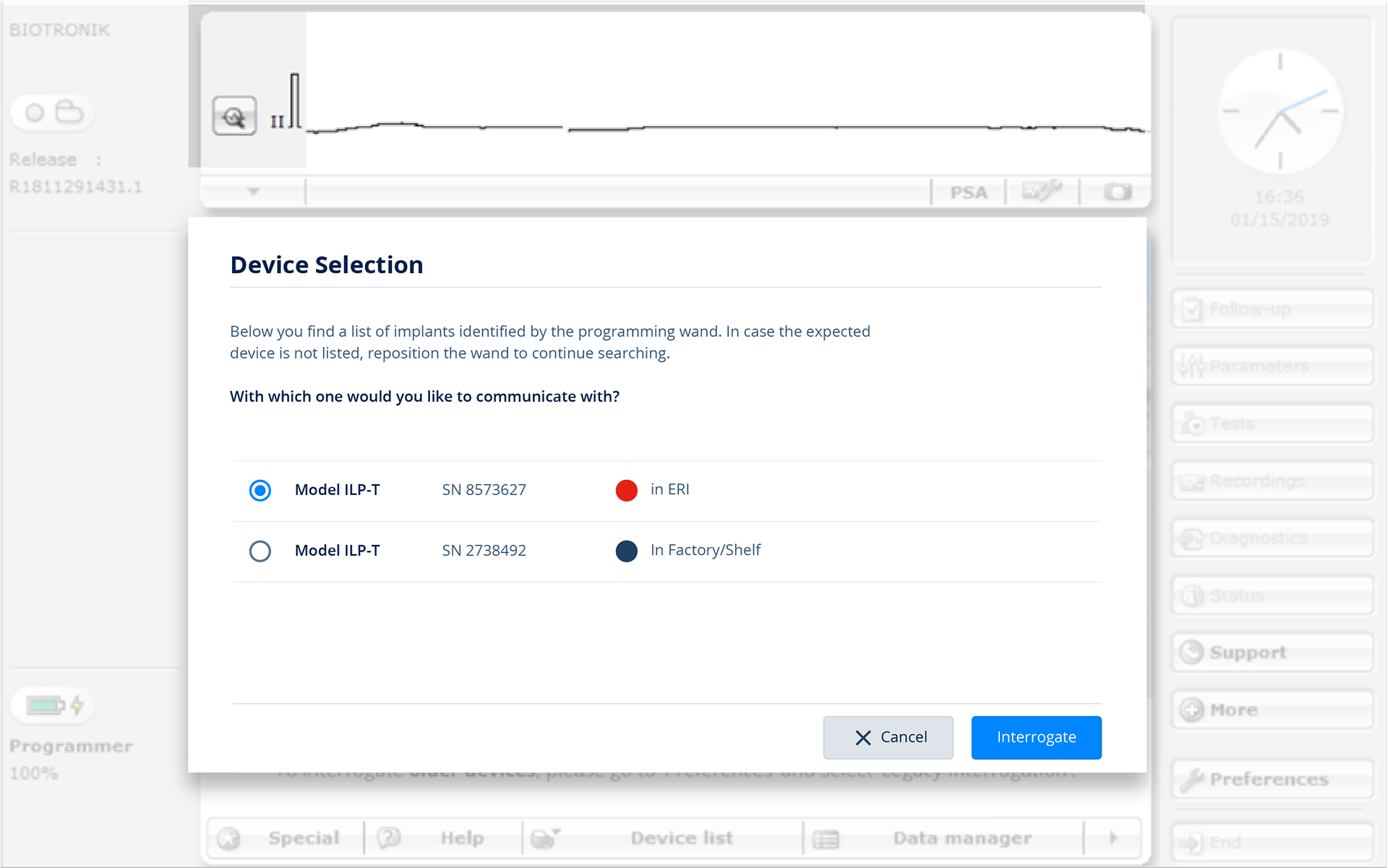1388x868 pixels.
Task: Click the release number R1811291431.1
Action: pyautogui.click(x=75, y=187)
